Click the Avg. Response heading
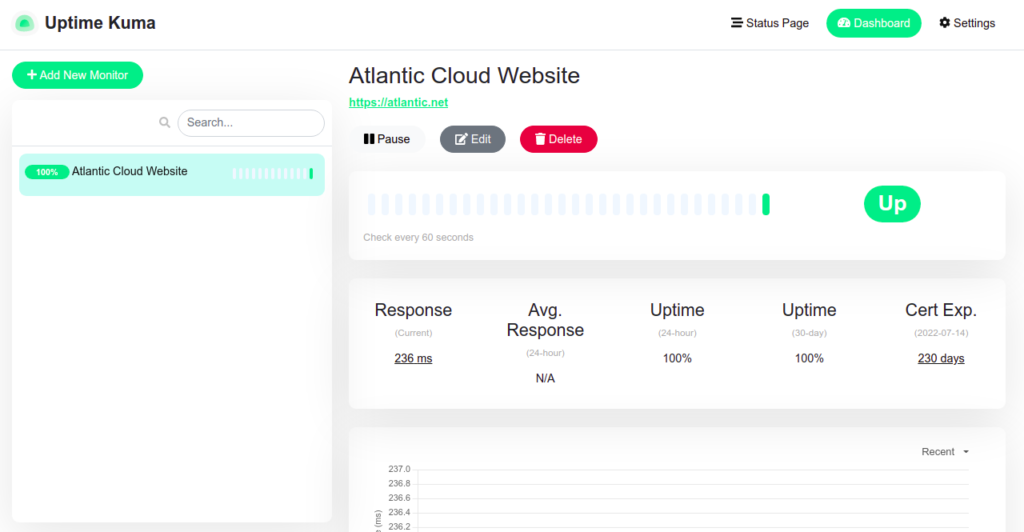Viewport: 1024px width, 532px height. click(545, 320)
